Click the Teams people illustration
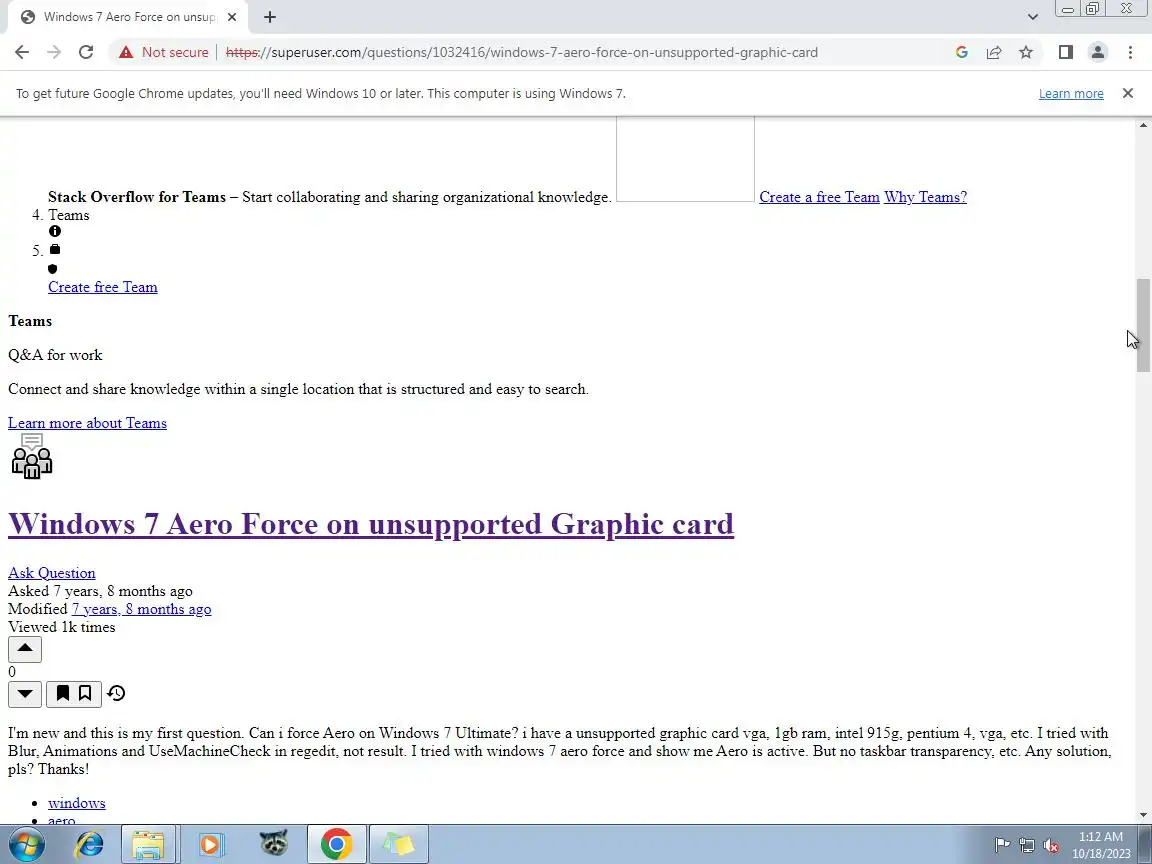Screen dimensions: 1152x864 (32, 456)
